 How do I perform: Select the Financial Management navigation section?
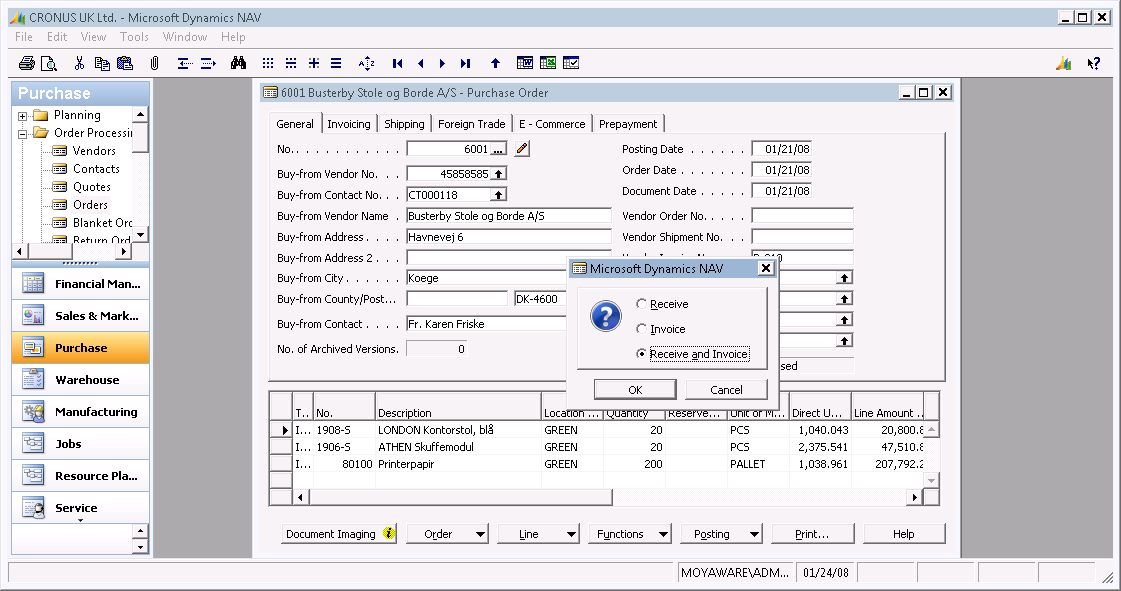tap(81, 284)
